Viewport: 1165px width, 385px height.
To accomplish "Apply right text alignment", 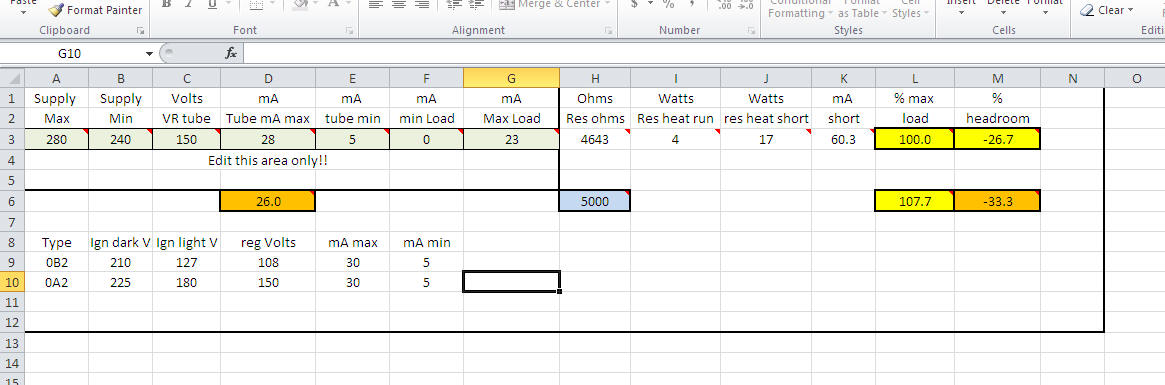I will click(422, 5).
